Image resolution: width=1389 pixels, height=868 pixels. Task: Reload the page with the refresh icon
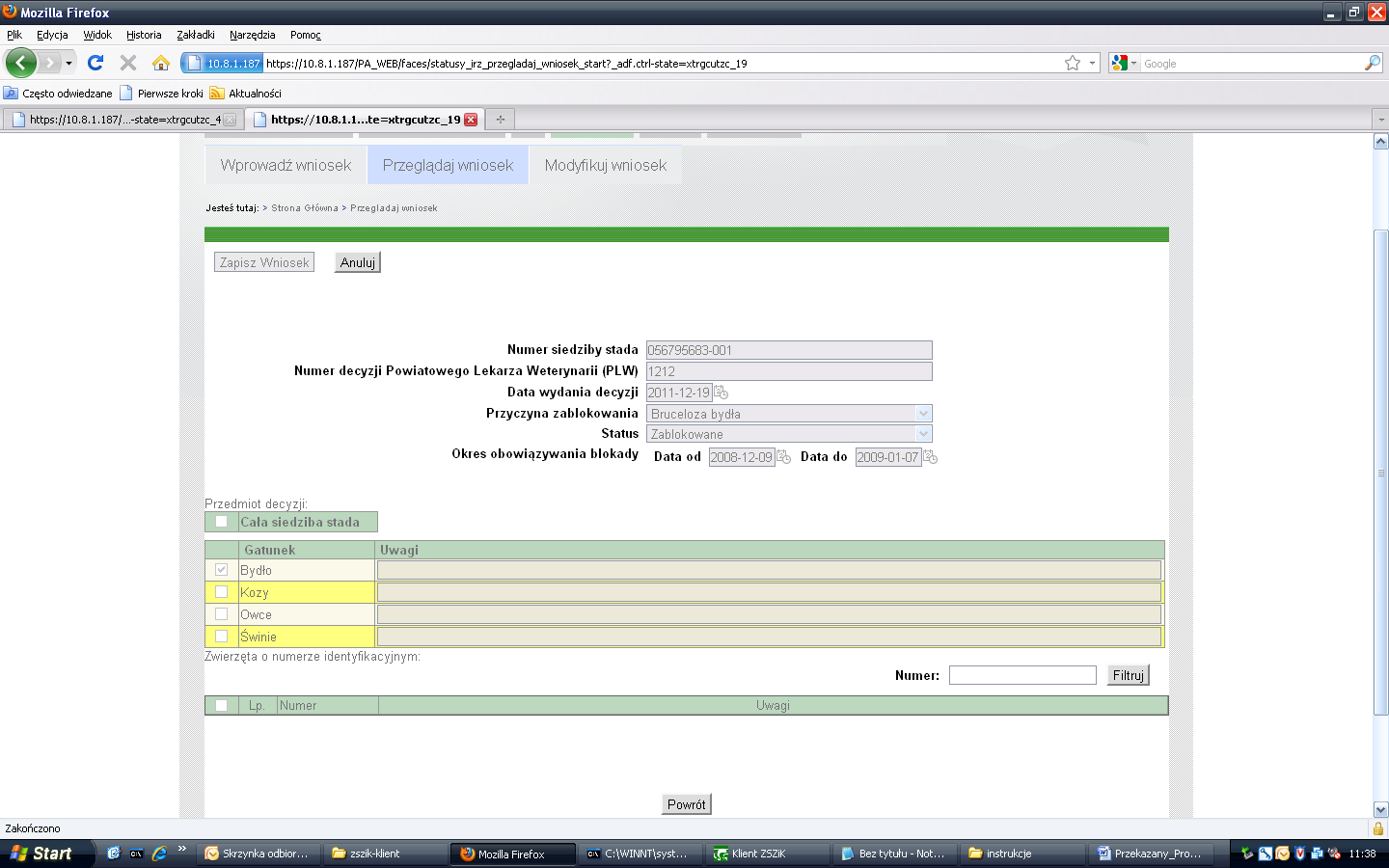point(95,63)
